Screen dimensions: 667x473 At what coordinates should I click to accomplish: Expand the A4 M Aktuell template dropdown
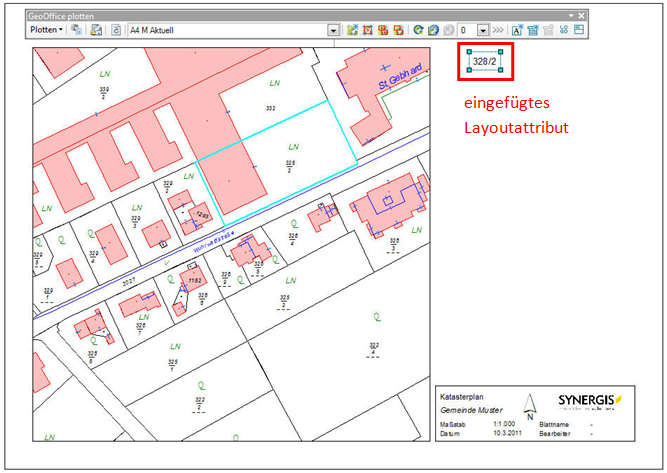click(x=334, y=30)
